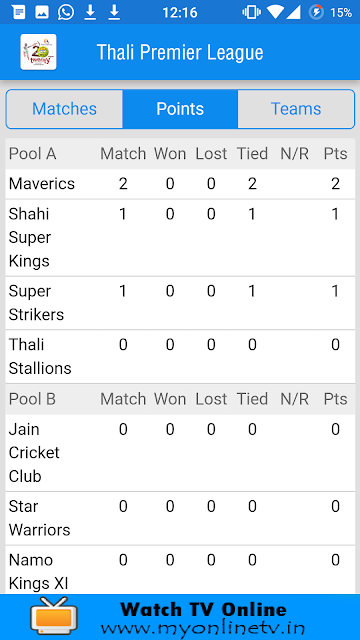Open the www.myonlinetv.in link

tap(203, 627)
